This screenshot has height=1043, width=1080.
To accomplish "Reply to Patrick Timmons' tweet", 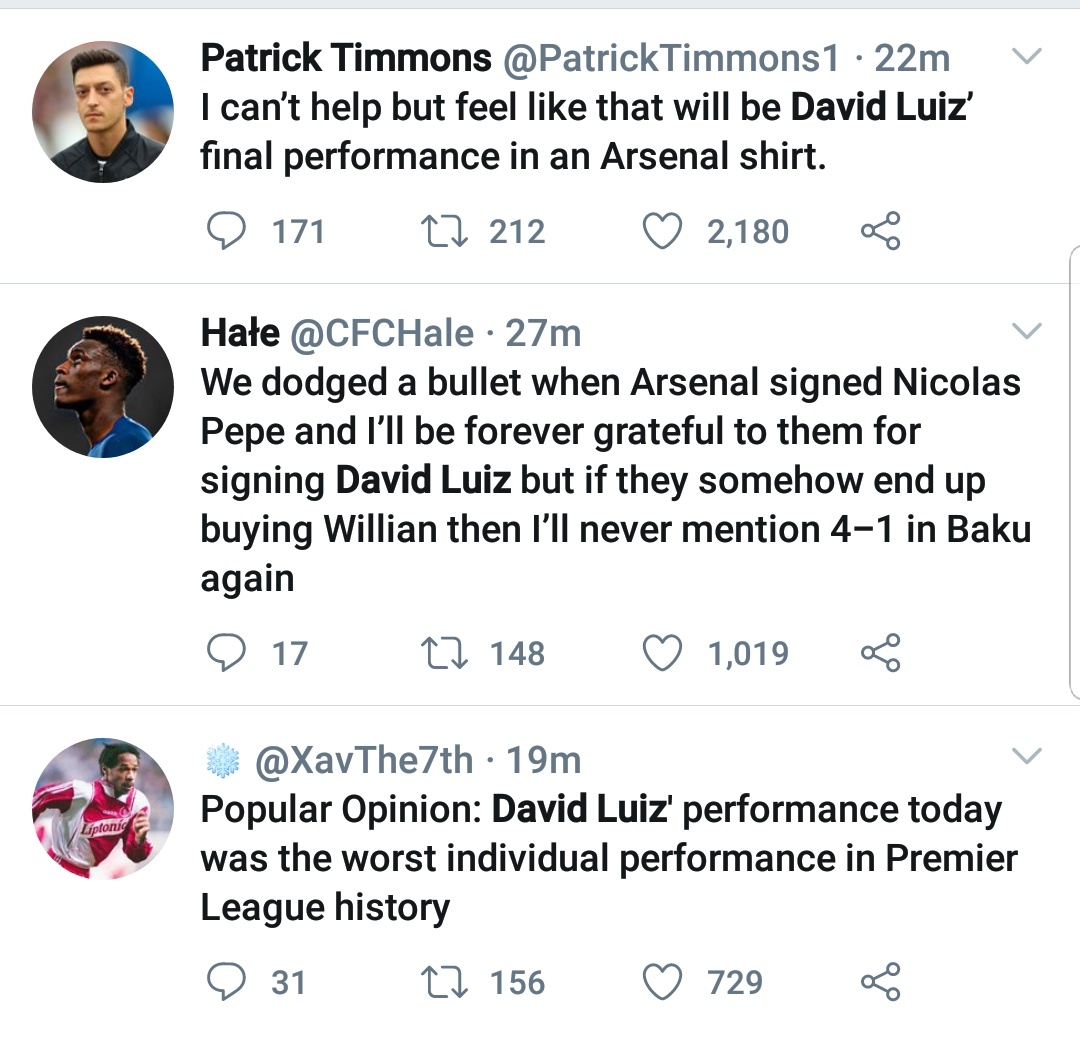I will tap(226, 232).
